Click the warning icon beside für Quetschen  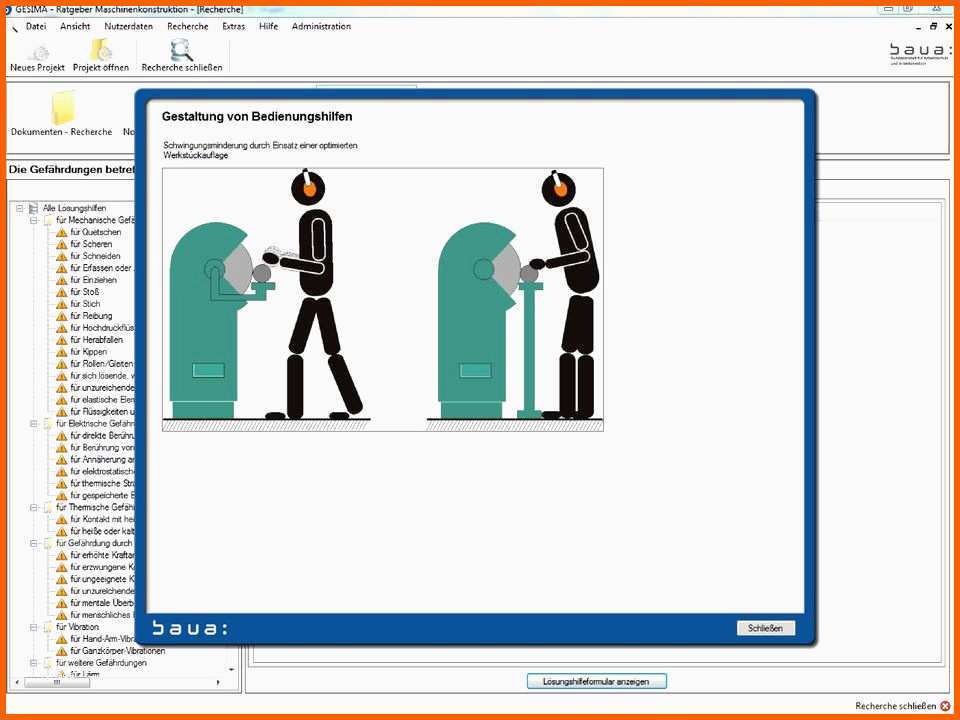pyautogui.click(x=62, y=233)
